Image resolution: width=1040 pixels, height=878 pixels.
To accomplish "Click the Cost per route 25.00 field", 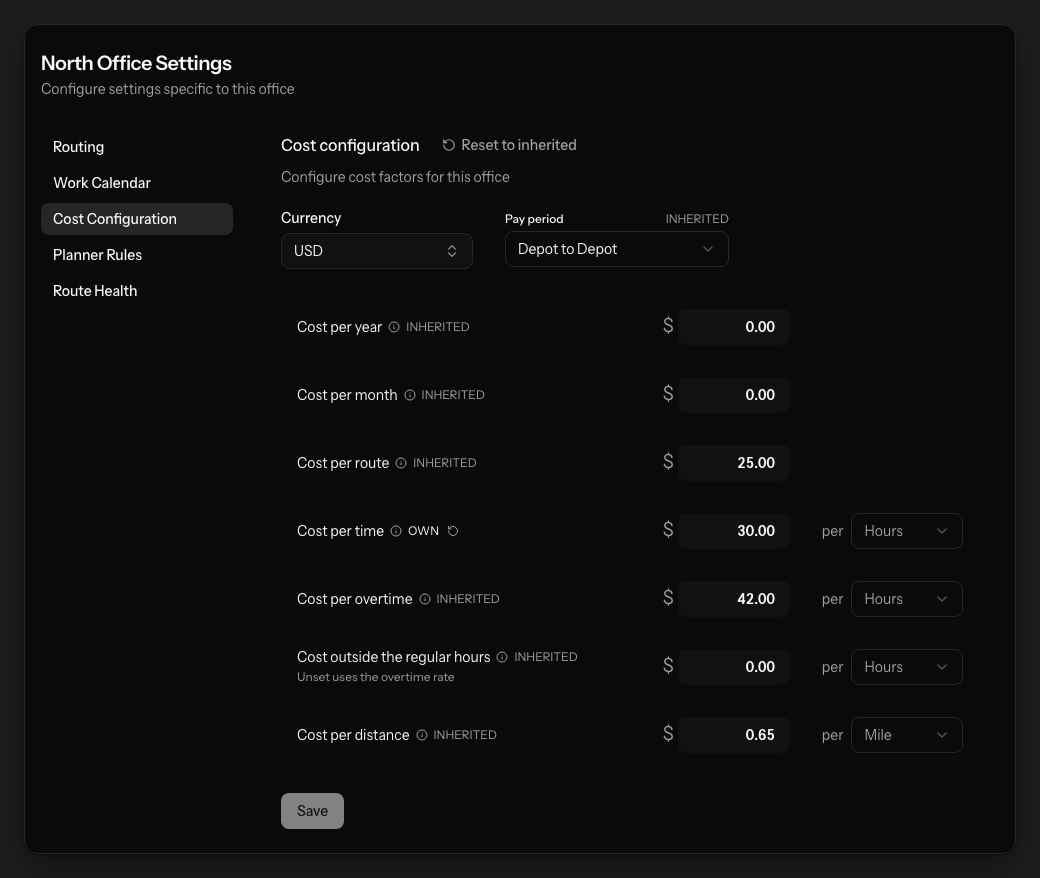I will click(734, 463).
